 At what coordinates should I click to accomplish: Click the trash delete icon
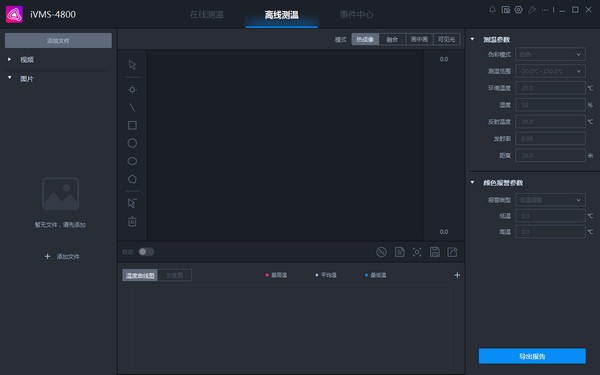(132, 221)
